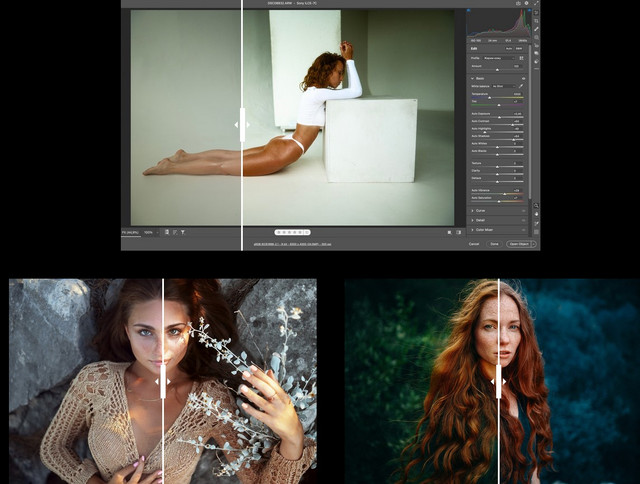Open Camera Raw preferences gear icon
Viewport: 640px width, 484px height.
tap(527, 4)
